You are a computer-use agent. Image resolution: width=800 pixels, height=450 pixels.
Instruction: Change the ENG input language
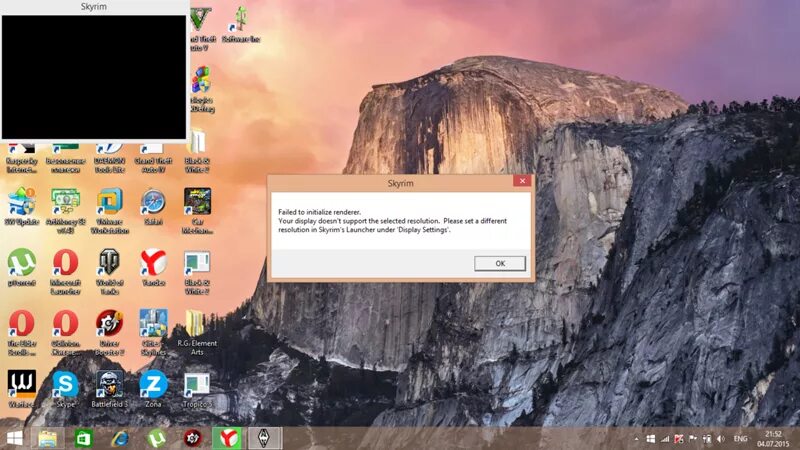[740, 439]
